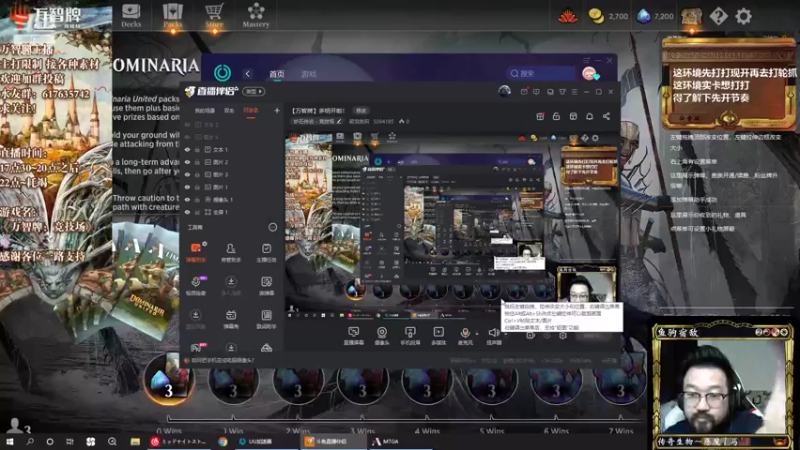Toggle visibility of 摄像头 1 layer
This screenshot has width=800, height=450.
[187, 199]
